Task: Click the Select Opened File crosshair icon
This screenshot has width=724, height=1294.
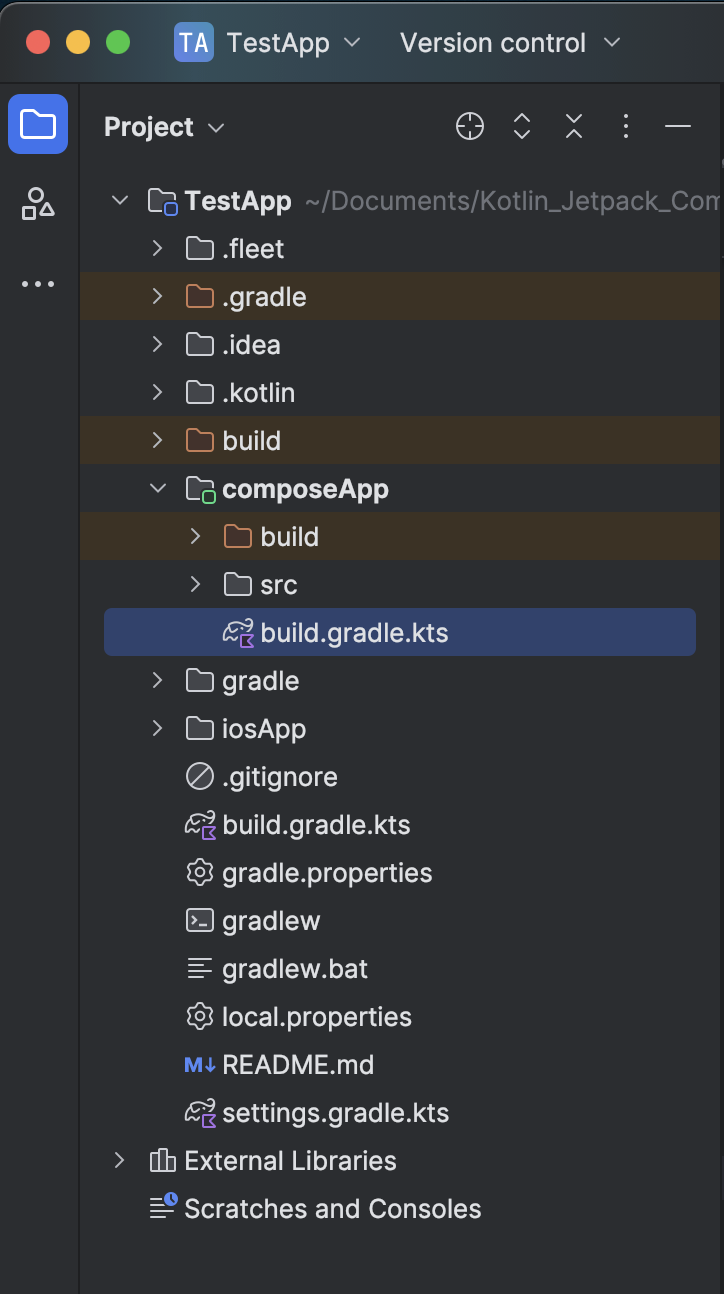Action: 470,126
